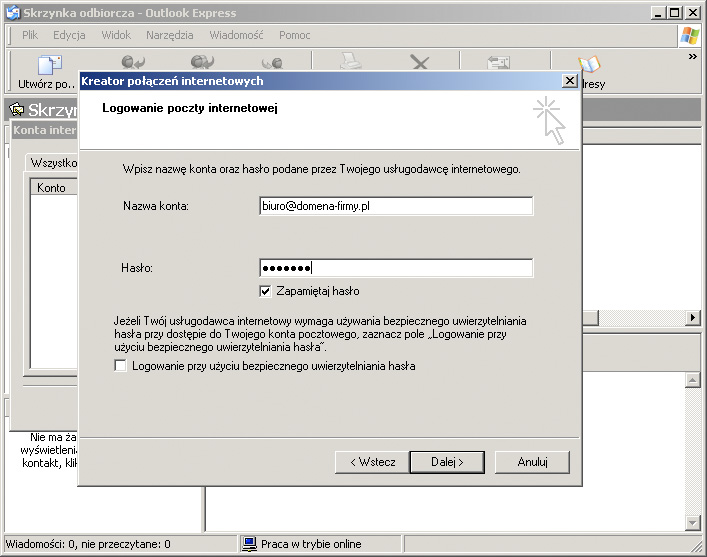Viewport: 707px width, 557px height.
Task: Toggle the Zapamiętaj hasło checkbox
Action: pyautogui.click(x=265, y=291)
